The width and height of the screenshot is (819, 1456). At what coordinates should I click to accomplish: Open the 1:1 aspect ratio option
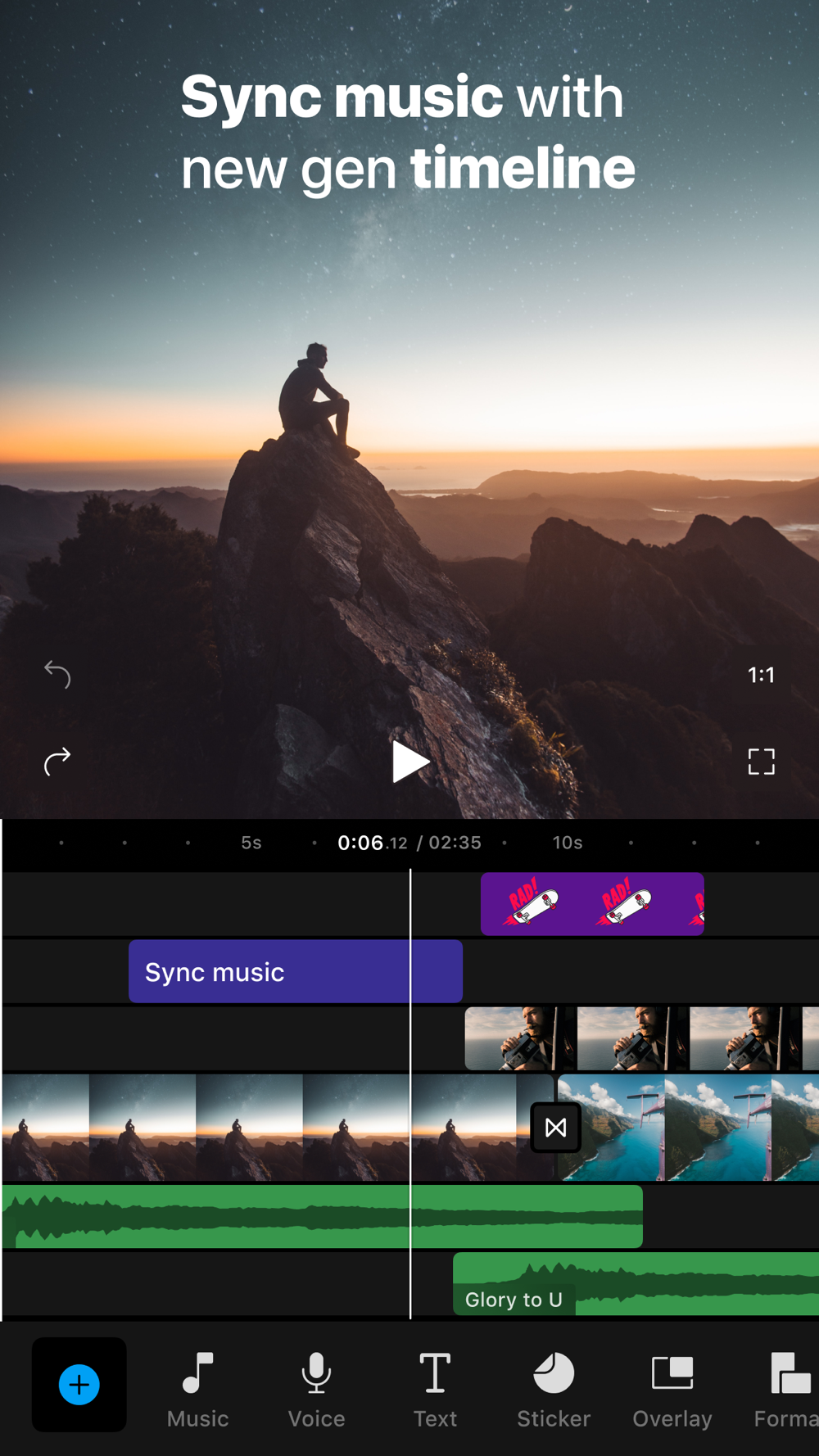(761, 675)
